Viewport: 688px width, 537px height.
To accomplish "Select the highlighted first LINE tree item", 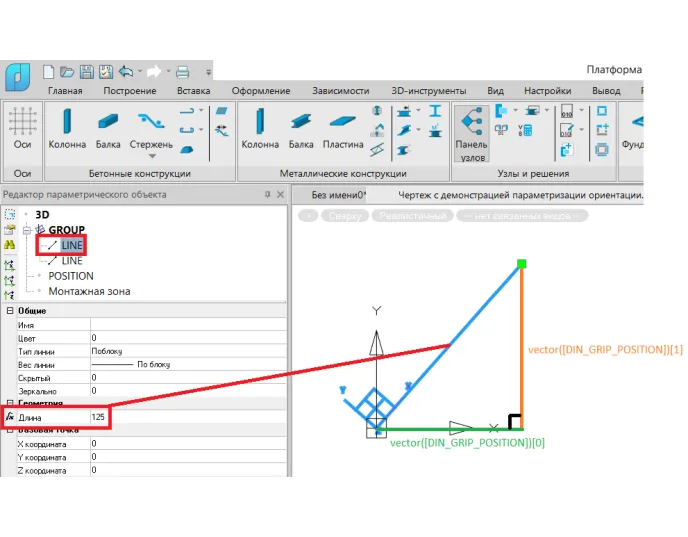I will tap(72, 245).
